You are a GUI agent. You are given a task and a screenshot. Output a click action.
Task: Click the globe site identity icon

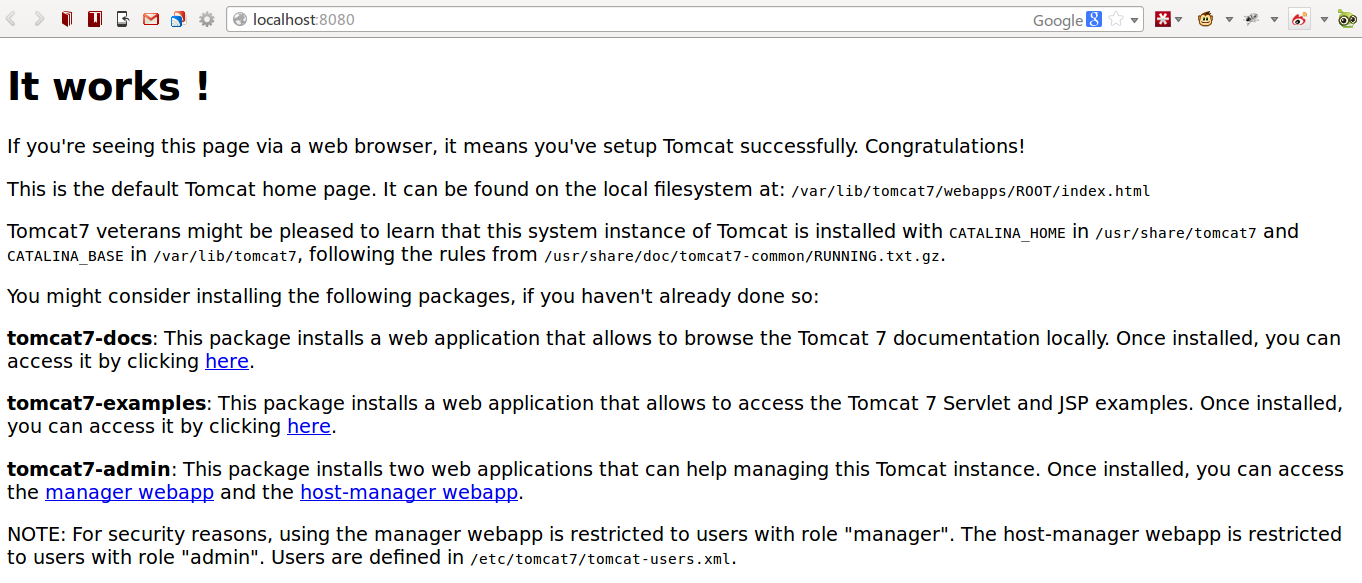pos(240,20)
